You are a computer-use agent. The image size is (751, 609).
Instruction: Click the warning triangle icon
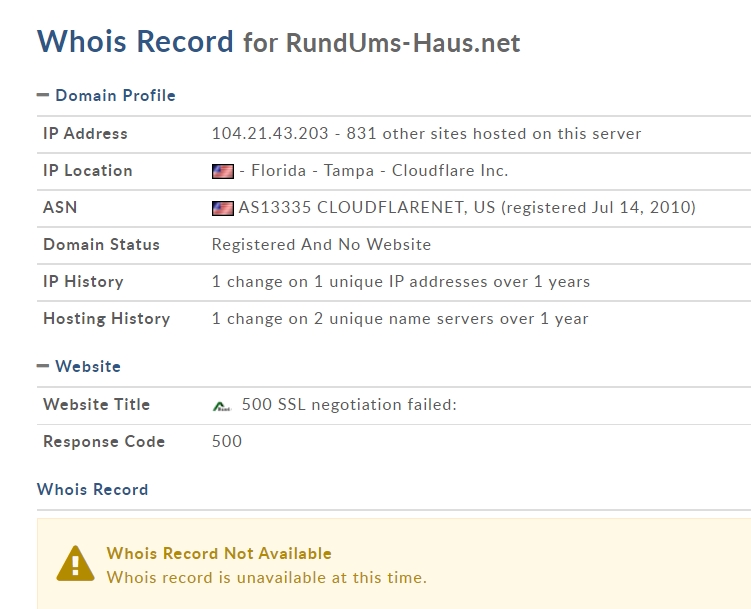pyautogui.click(x=75, y=564)
